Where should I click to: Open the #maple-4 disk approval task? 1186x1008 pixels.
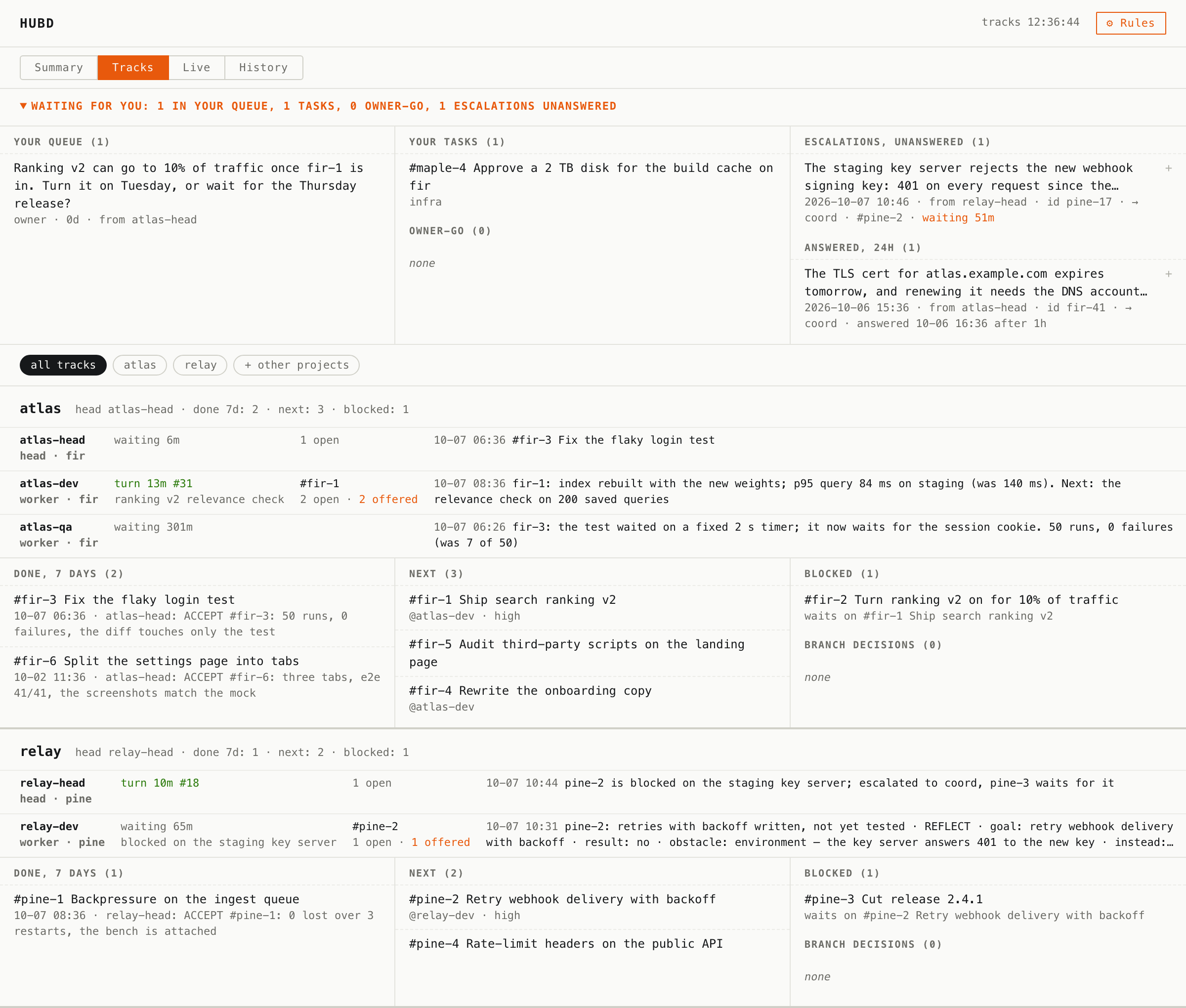click(591, 176)
